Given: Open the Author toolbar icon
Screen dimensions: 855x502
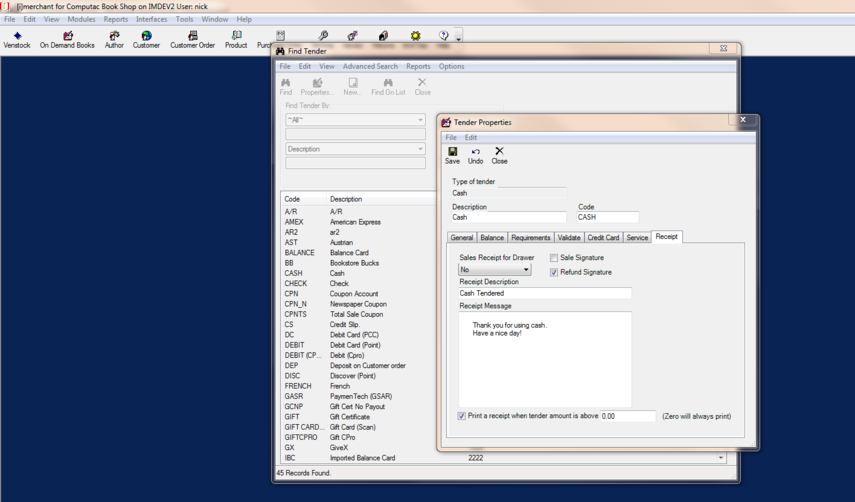Looking at the screenshot, I should click(x=114, y=40).
